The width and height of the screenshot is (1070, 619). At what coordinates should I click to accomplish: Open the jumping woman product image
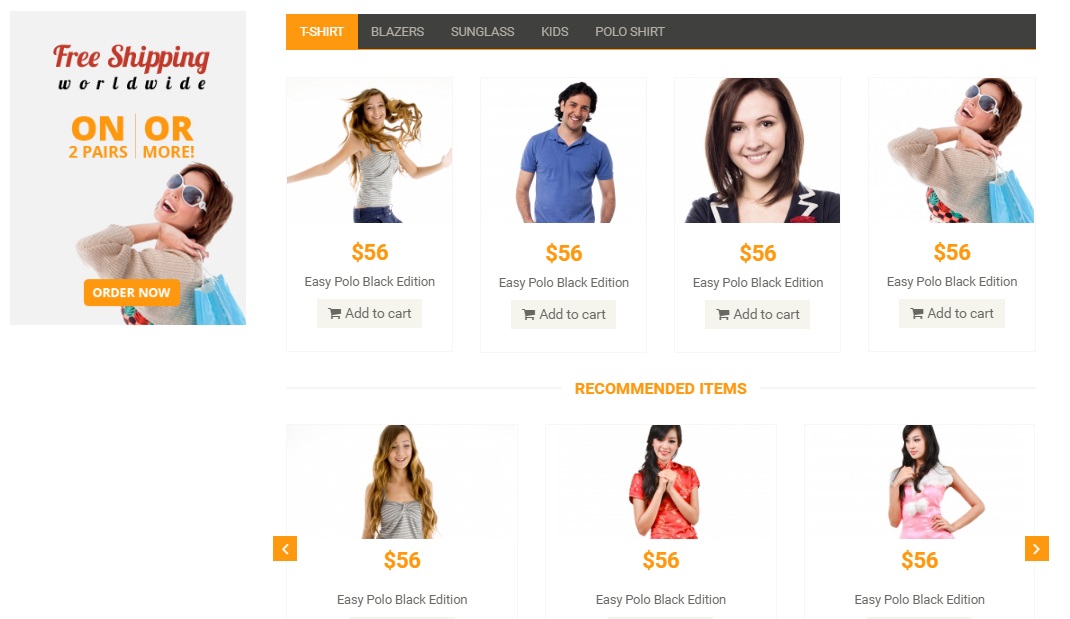coord(369,150)
